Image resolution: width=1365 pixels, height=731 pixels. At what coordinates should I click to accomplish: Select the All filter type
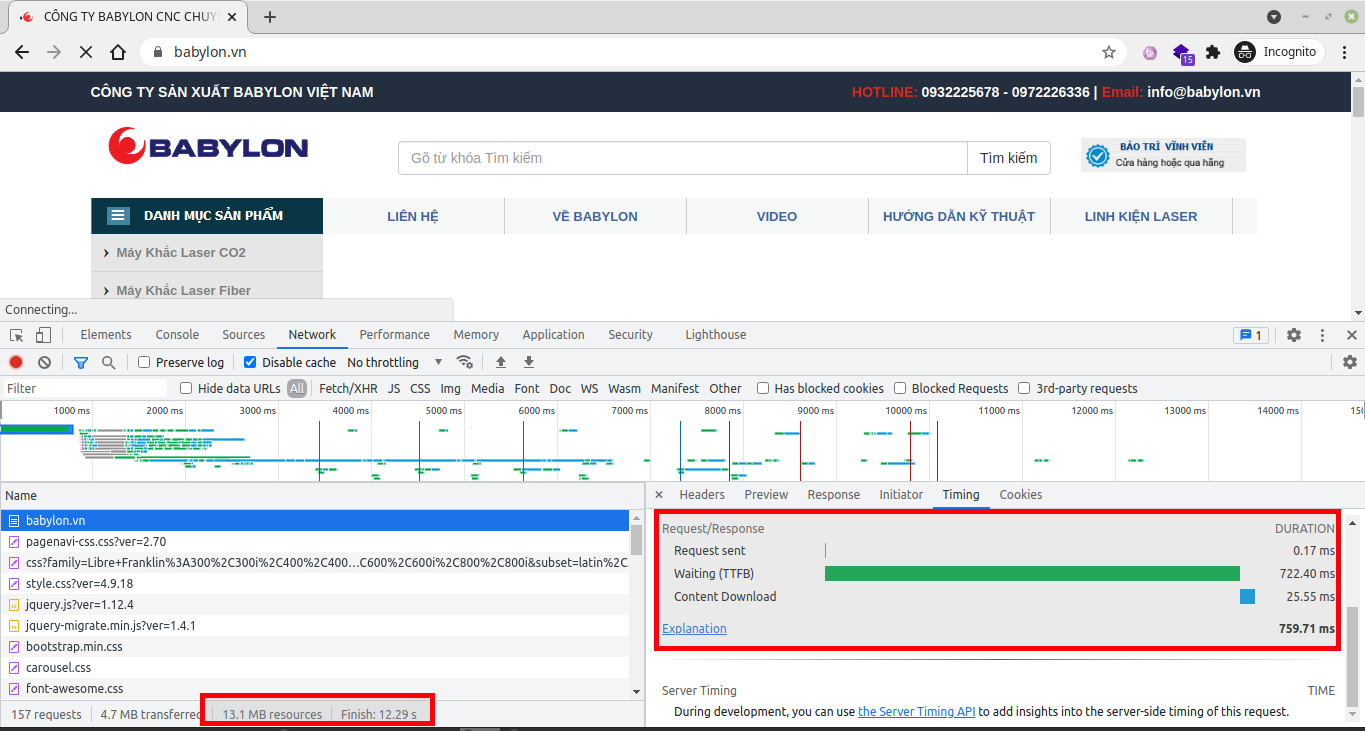pos(297,388)
